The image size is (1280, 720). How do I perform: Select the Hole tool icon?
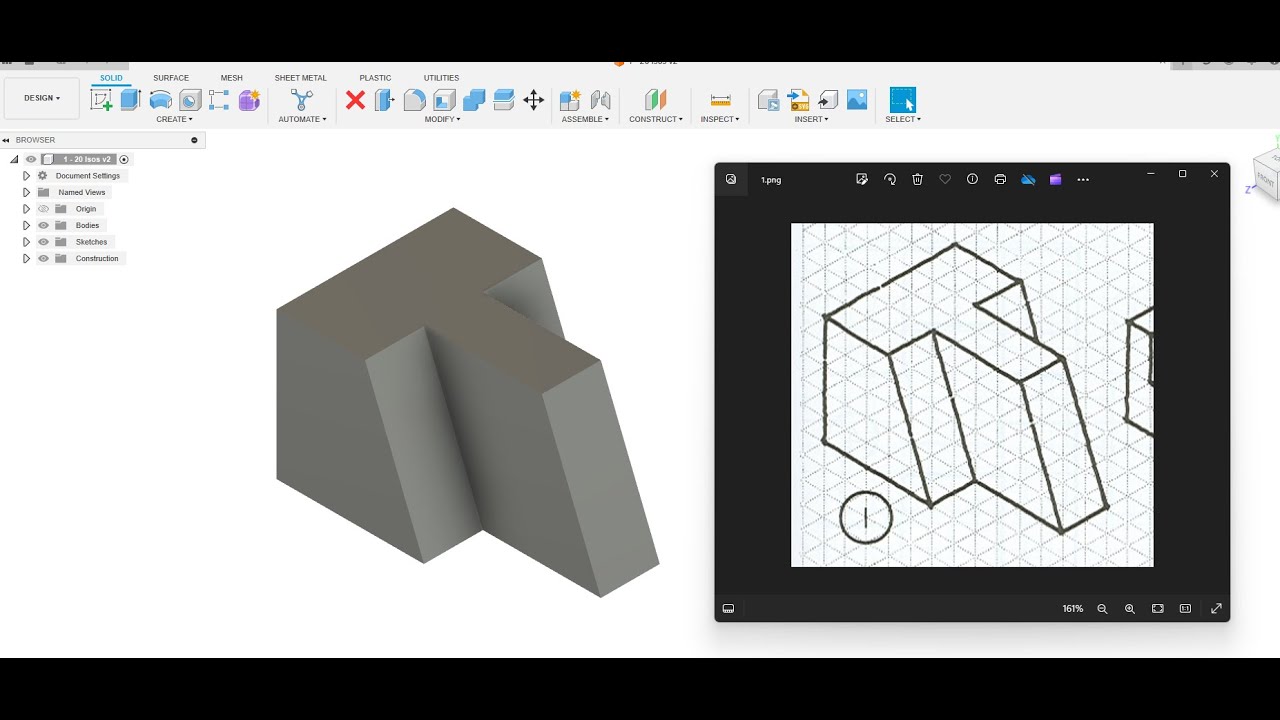click(x=190, y=99)
